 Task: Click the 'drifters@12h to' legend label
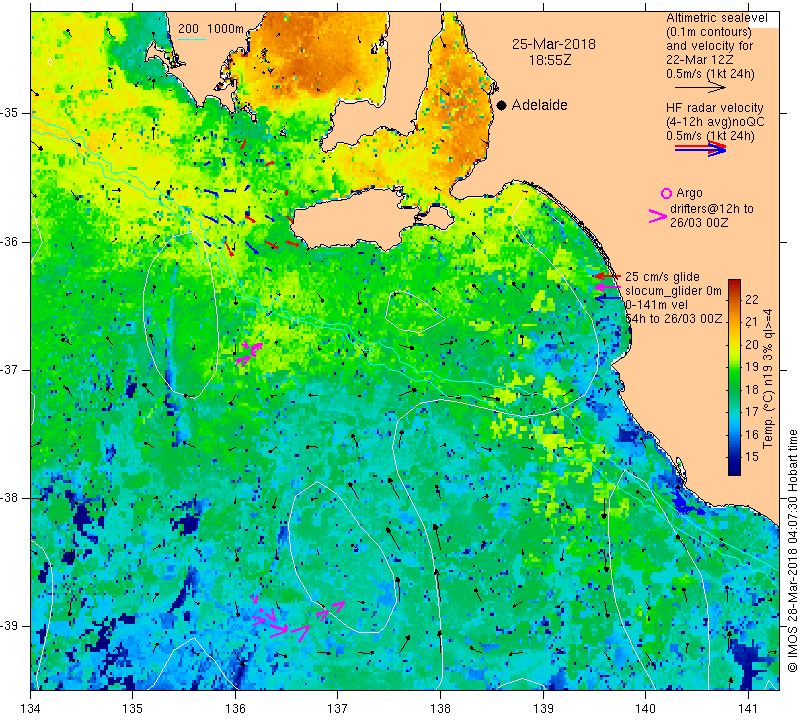coord(712,209)
